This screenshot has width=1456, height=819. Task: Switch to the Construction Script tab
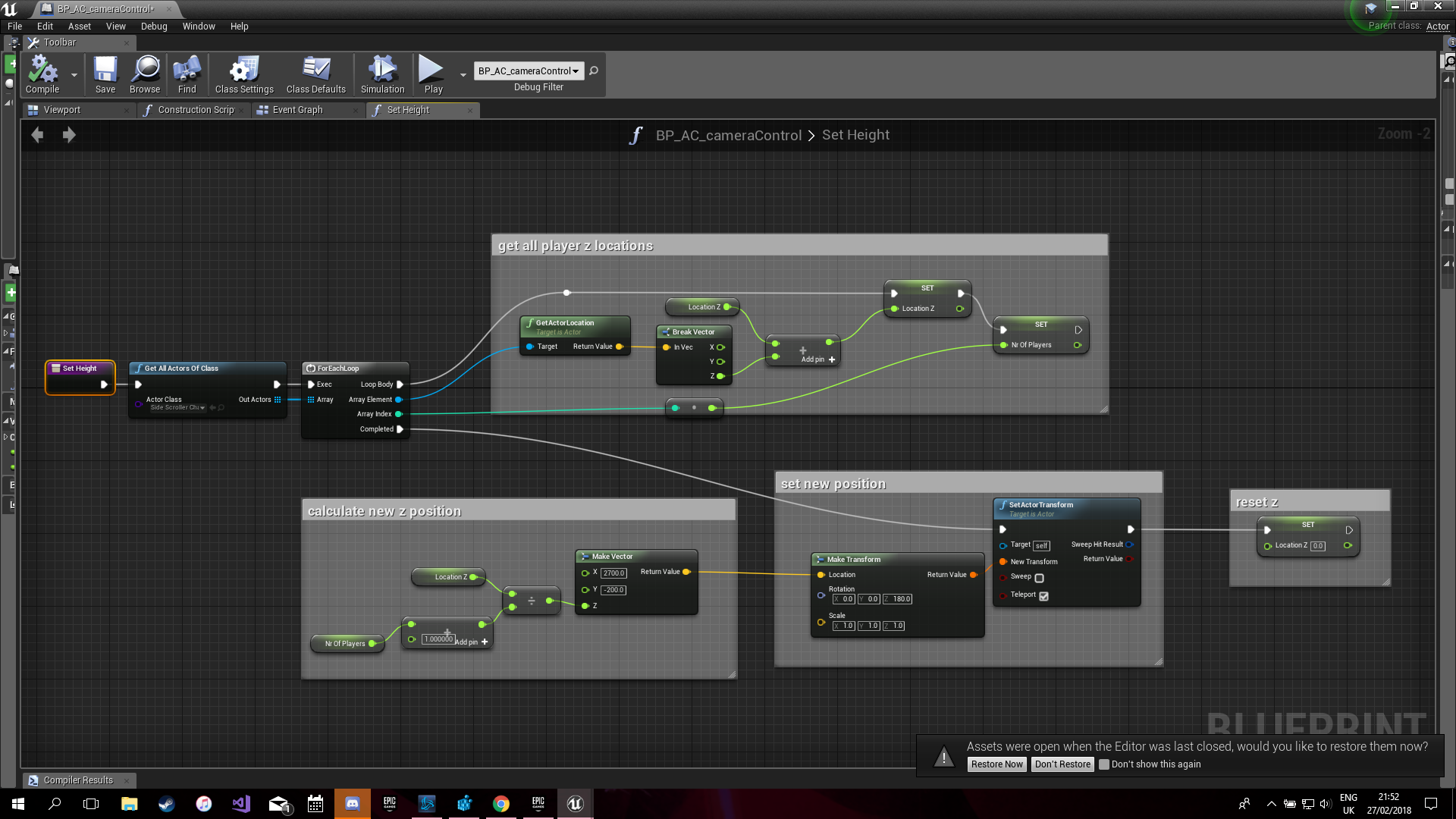click(x=196, y=110)
